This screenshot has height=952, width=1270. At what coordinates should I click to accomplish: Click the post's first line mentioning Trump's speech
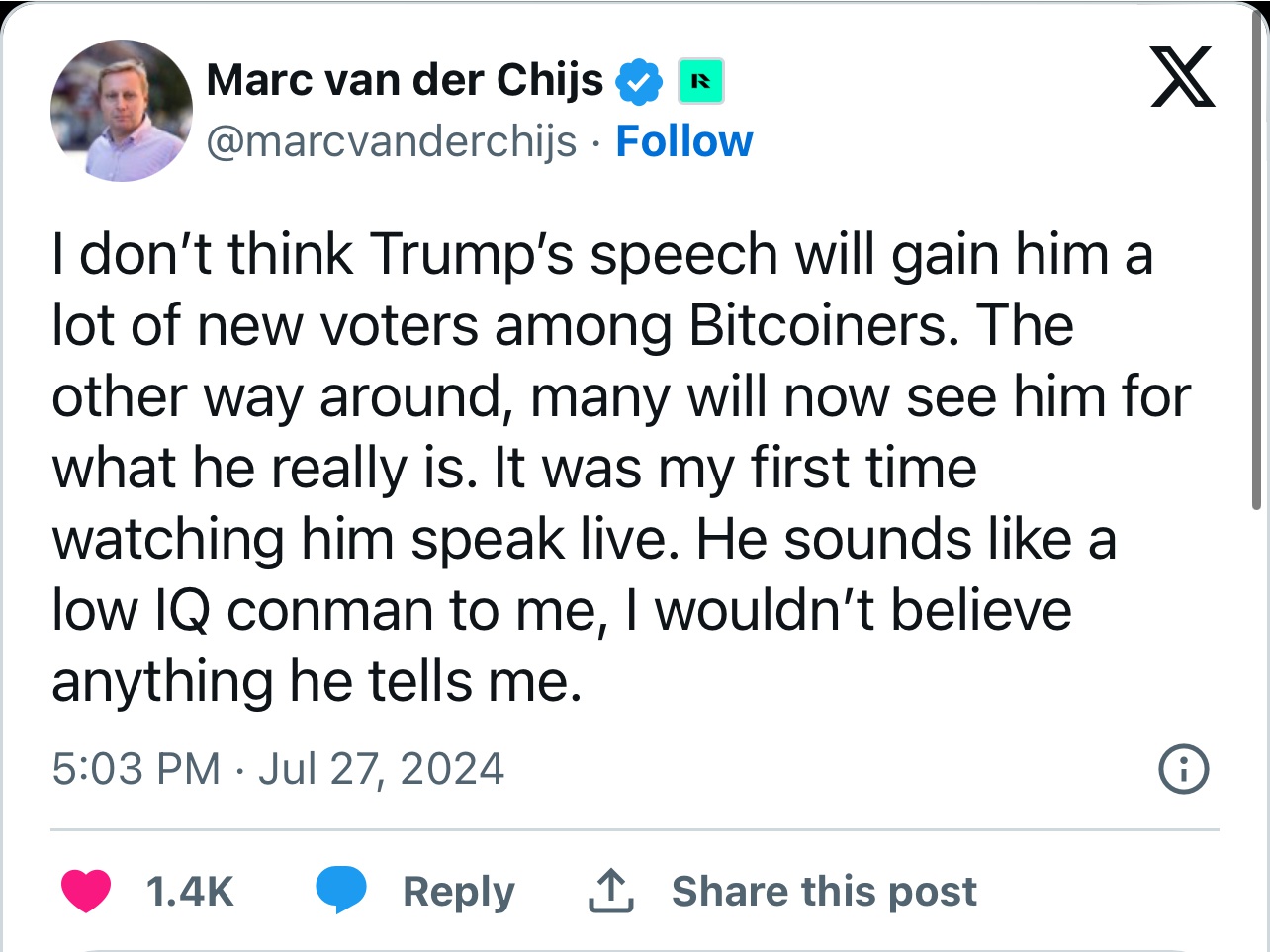(x=602, y=255)
